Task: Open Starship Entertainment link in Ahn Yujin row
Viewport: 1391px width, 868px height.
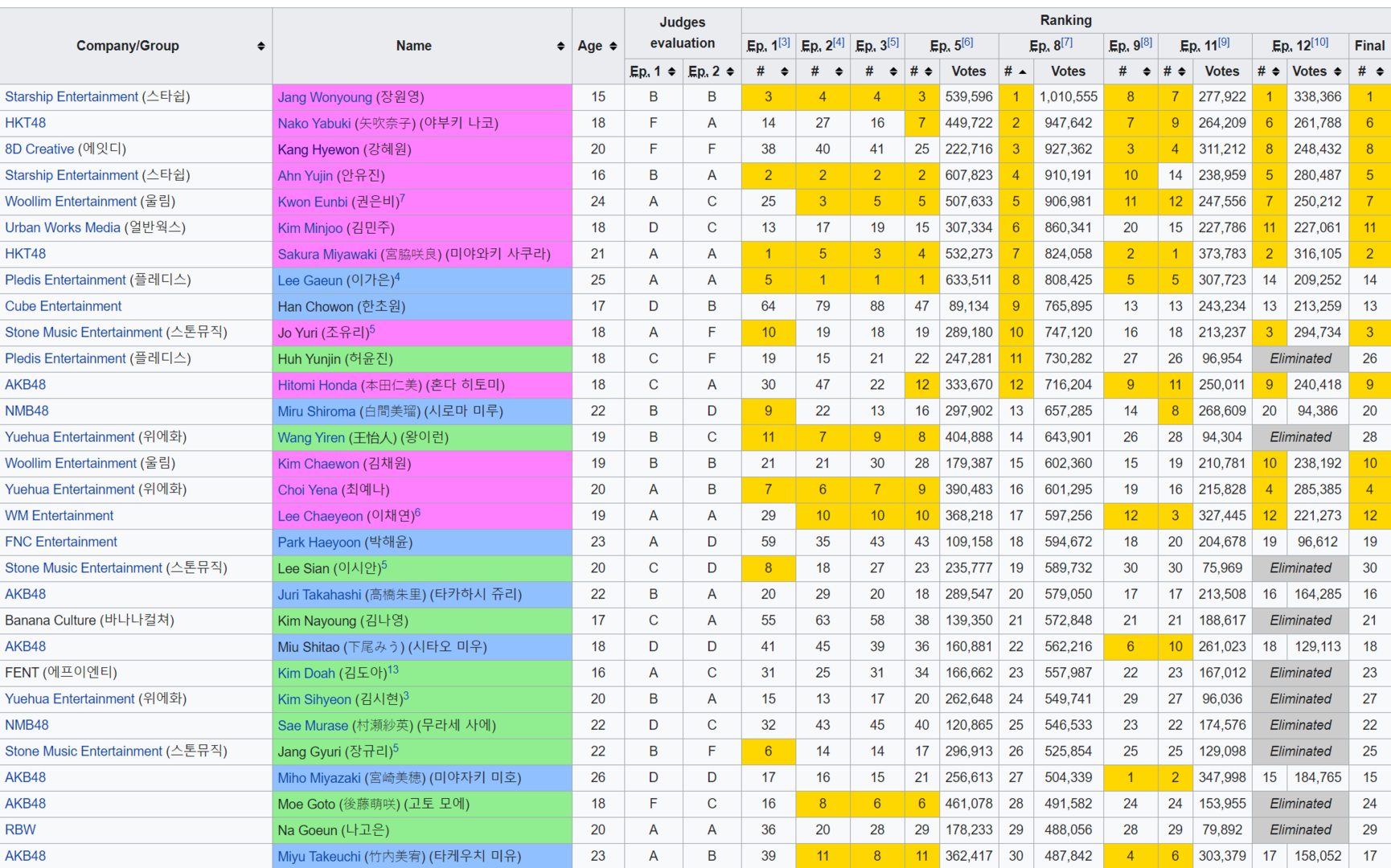Action: click(72, 175)
